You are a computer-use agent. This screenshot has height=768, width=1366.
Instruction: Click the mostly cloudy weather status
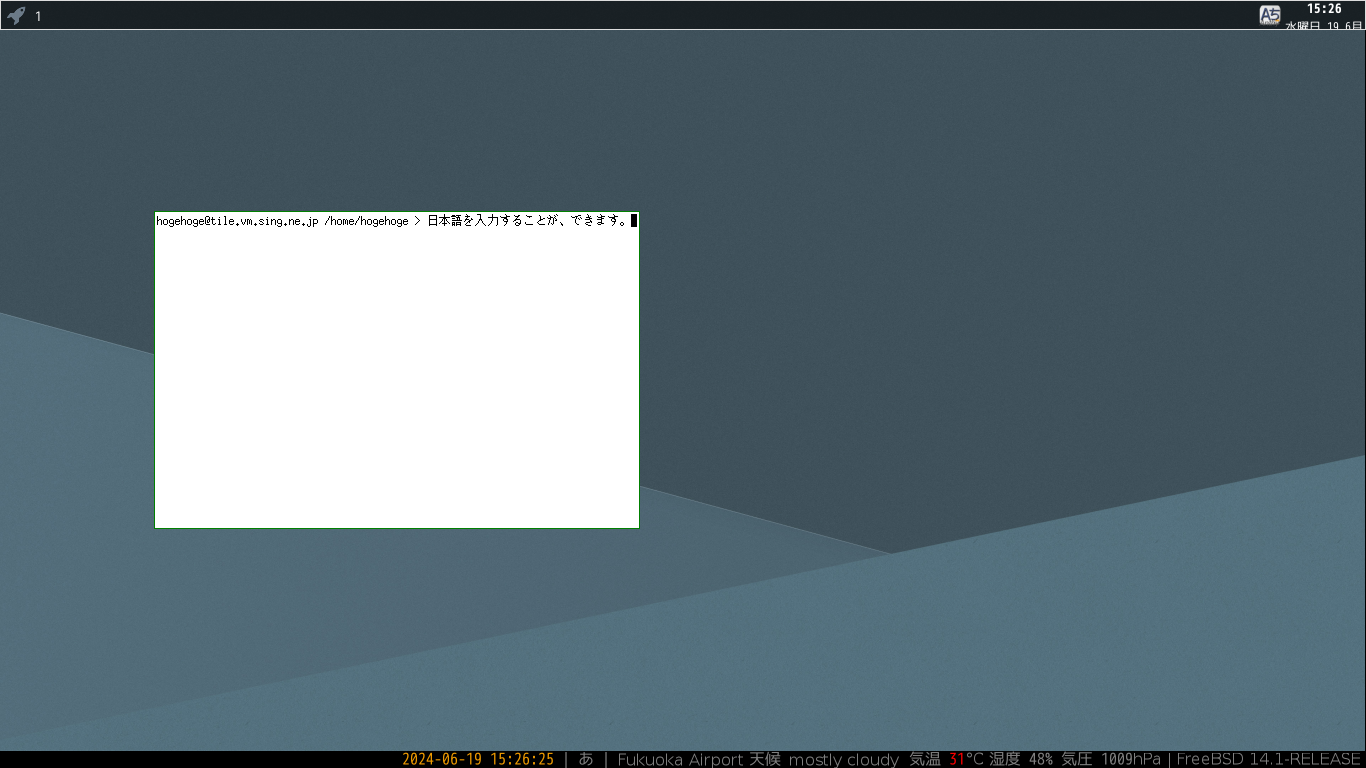click(x=843, y=759)
